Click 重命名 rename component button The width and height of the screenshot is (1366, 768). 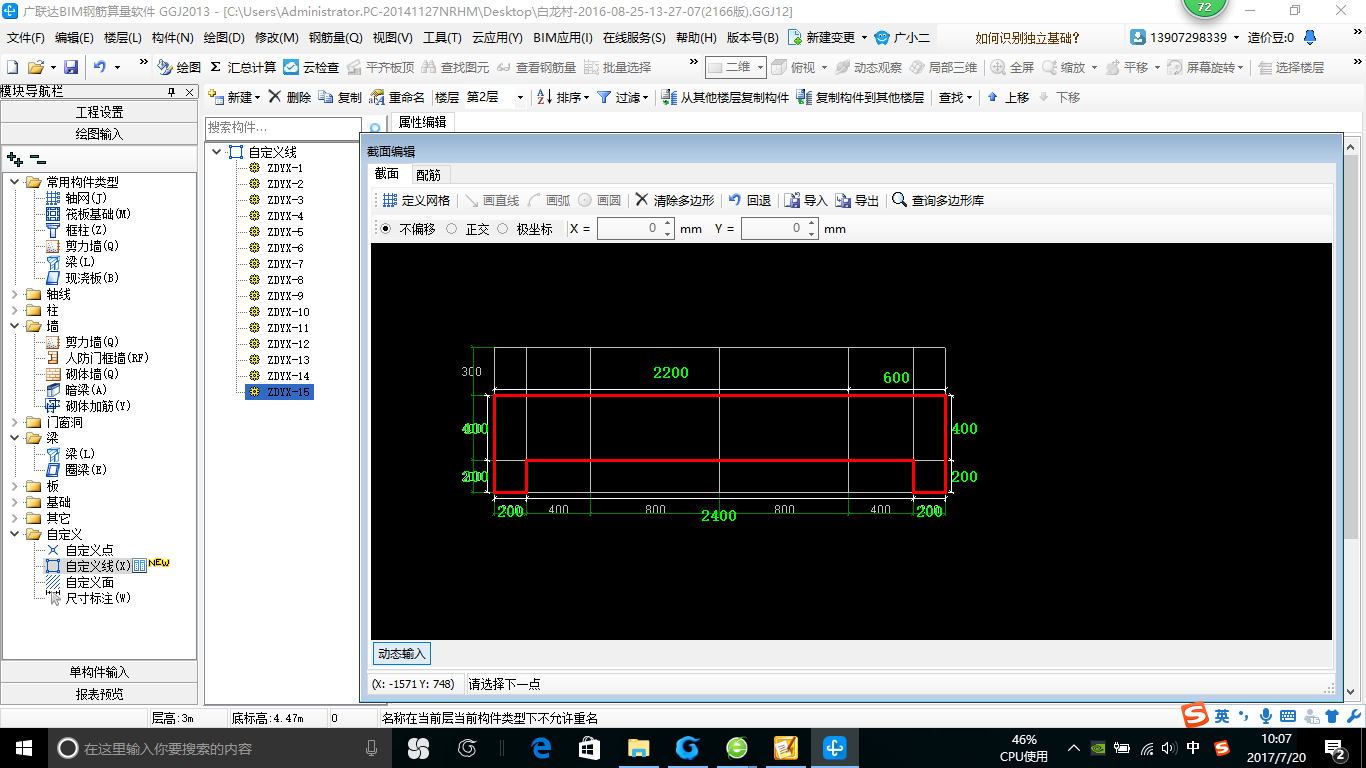(397, 97)
